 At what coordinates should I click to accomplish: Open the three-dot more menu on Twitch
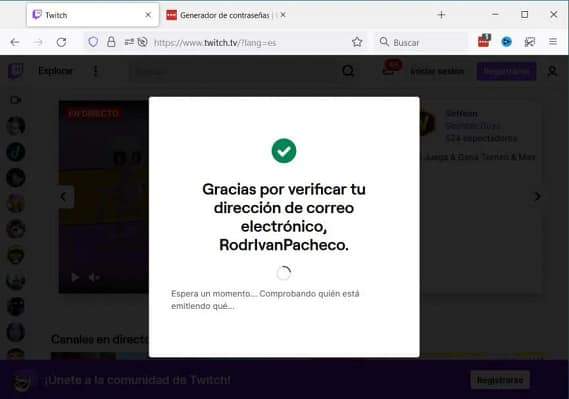pyautogui.click(x=95, y=71)
